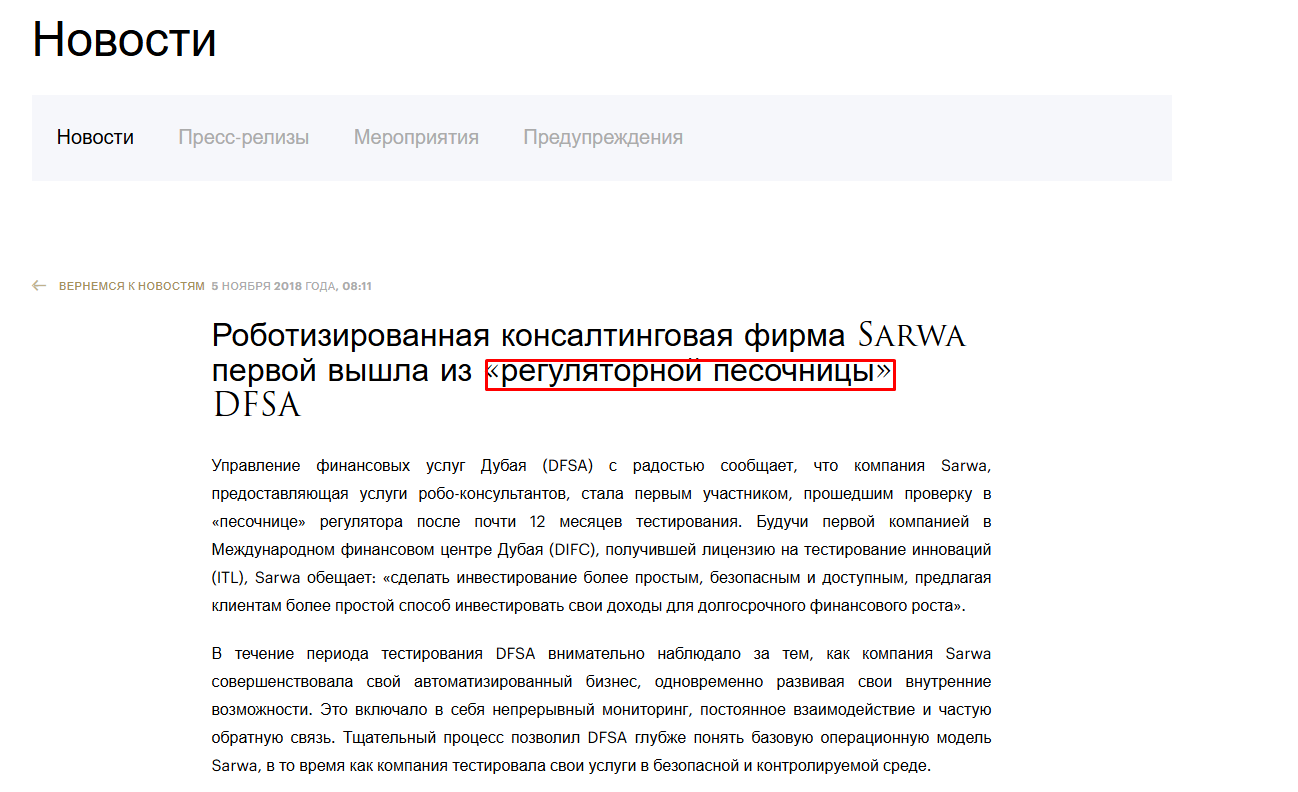The height and width of the screenshot is (792, 1298).
Task: Go to the "Предупреждения" tab
Action: 603,137
